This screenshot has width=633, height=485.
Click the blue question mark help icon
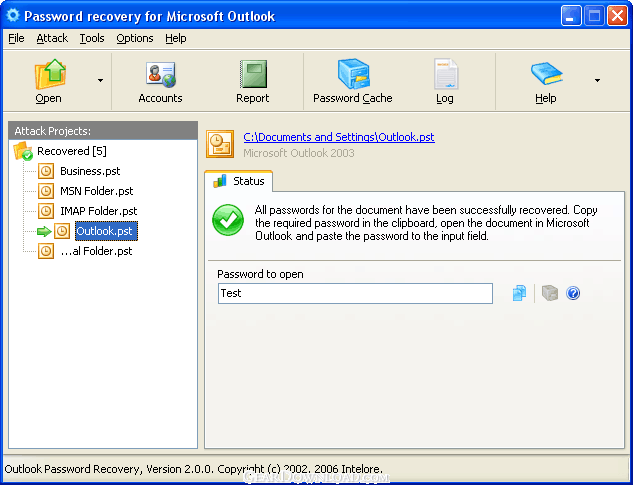coord(573,293)
